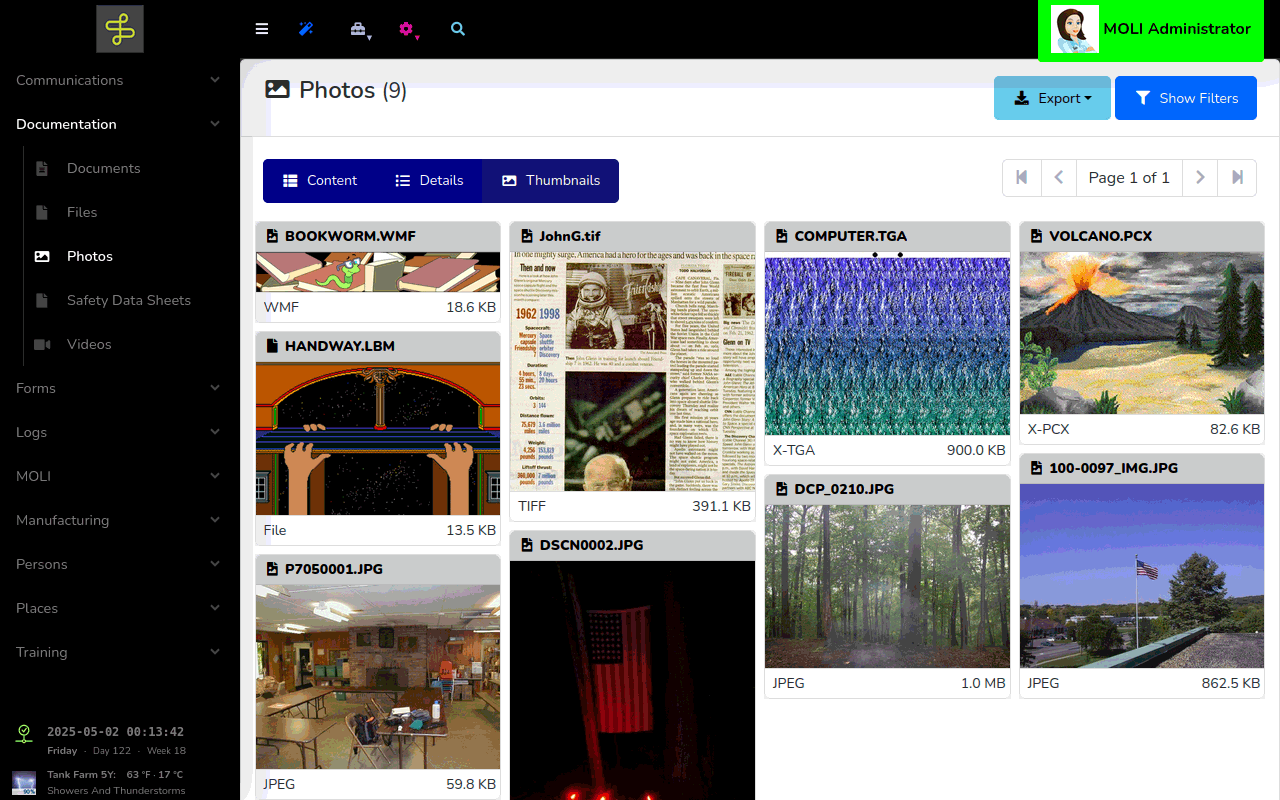Image resolution: width=1280 pixels, height=800 pixels.
Task: Click the Videos camera icon in the sidebar
Action: [42, 344]
